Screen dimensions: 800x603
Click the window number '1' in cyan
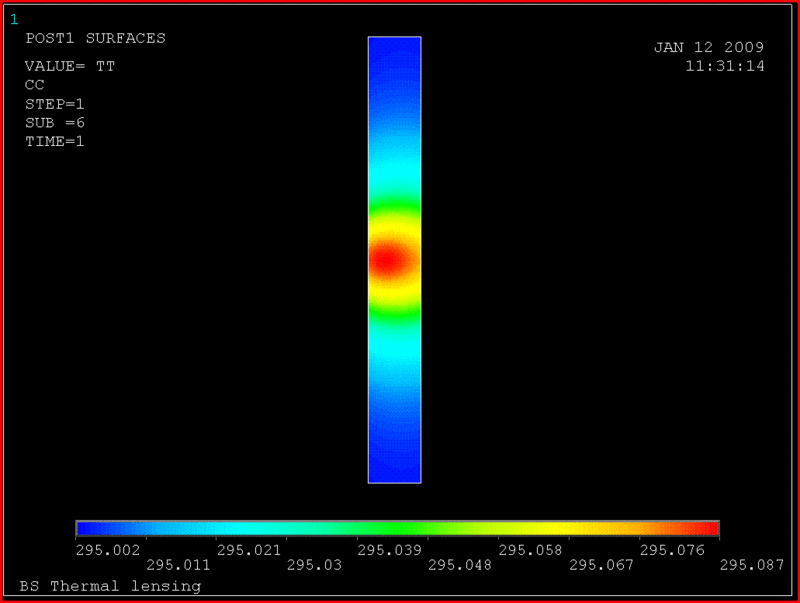pos(14,19)
